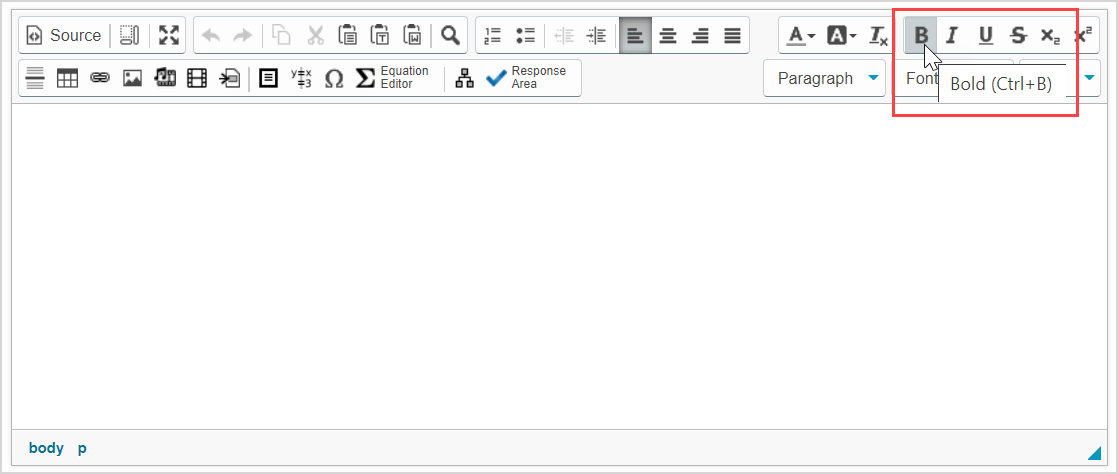Viewport: 1118px width, 474px height.
Task: Toggle Italic formatting
Action: (x=952, y=36)
